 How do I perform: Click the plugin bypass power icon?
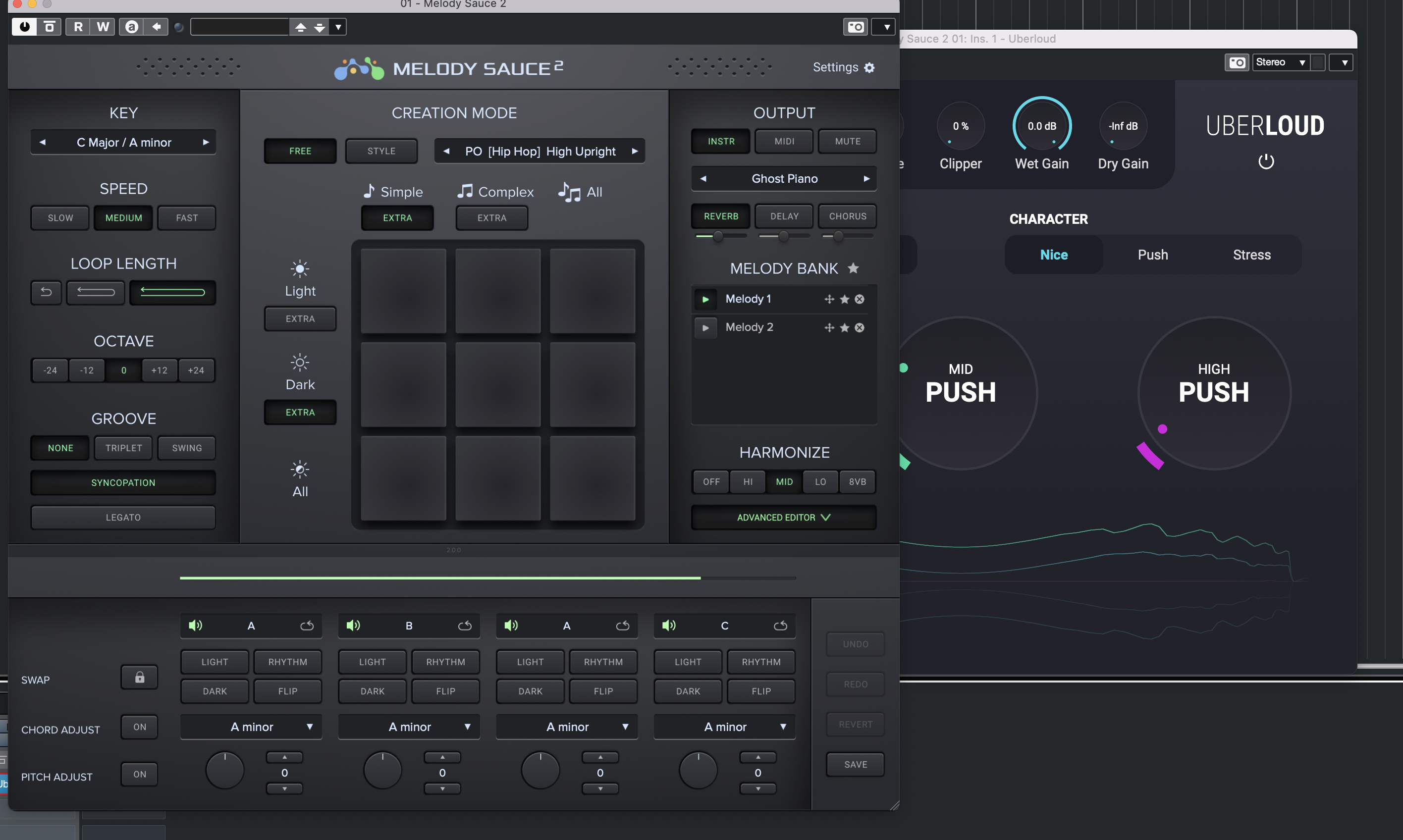coord(24,27)
